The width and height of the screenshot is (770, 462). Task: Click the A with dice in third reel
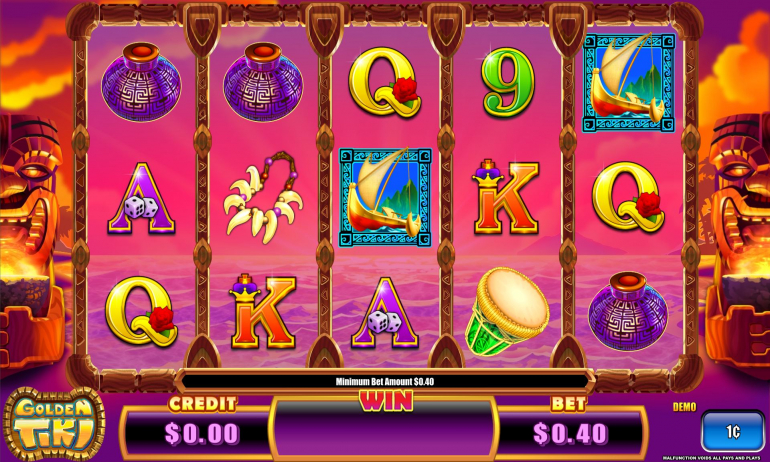[385, 313]
